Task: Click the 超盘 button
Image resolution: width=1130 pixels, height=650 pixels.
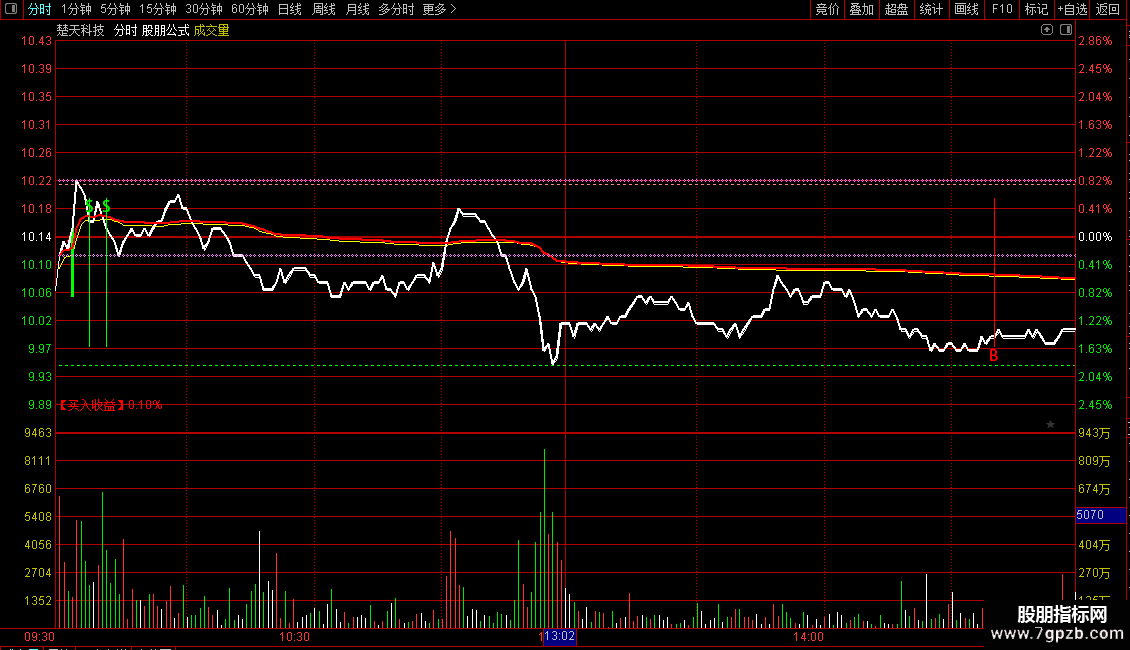Action: (896, 9)
